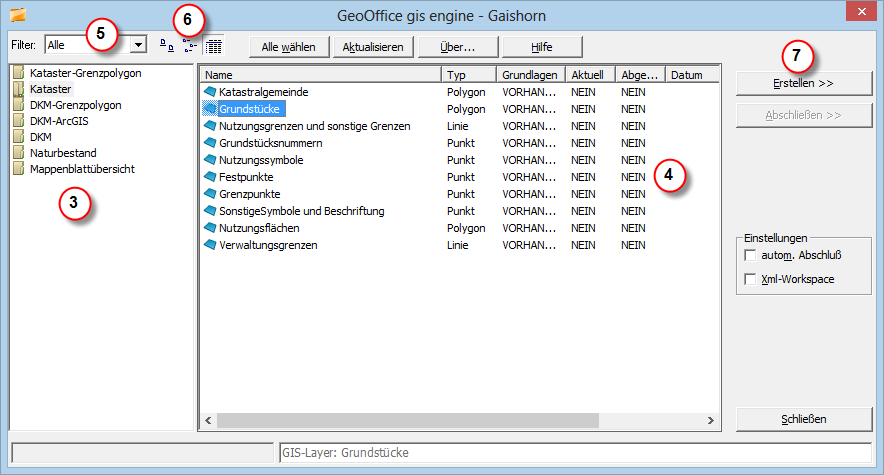The width and height of the screenshot is (884, 475).
Task: Select the Kataster-Grenzpolygon tree item
Action: coord(86,73)
